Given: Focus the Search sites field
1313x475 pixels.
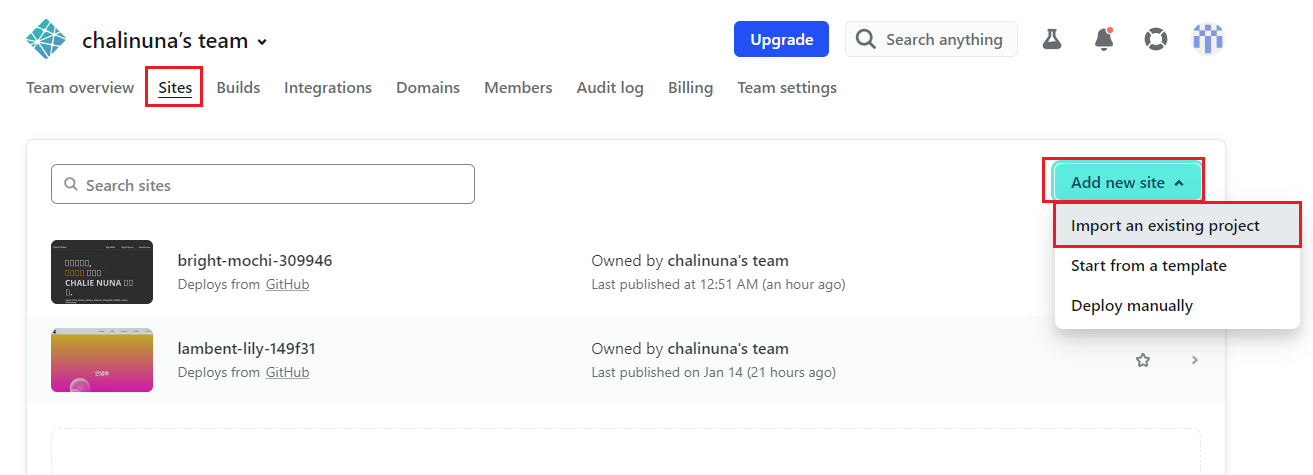Looking at the screenshot, I should [263, 184].
